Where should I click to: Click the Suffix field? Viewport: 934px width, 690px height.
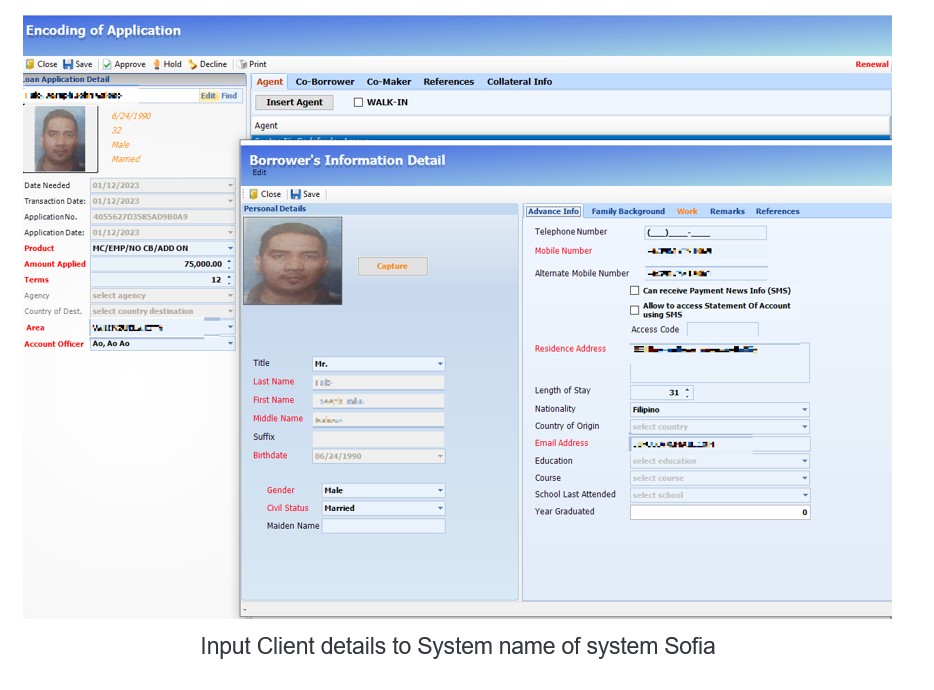[x=378, y=438]
